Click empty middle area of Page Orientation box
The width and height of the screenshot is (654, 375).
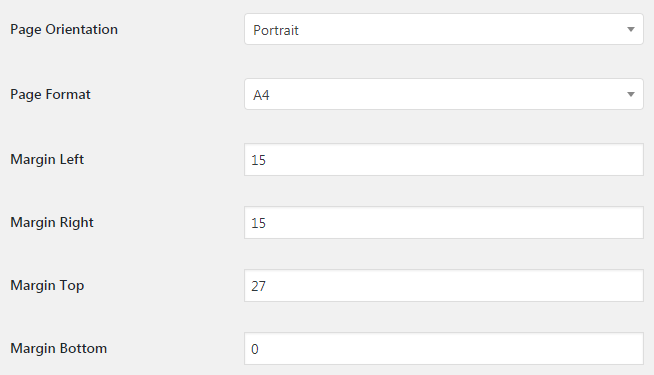pyautogui.click(x=459, y=29)
